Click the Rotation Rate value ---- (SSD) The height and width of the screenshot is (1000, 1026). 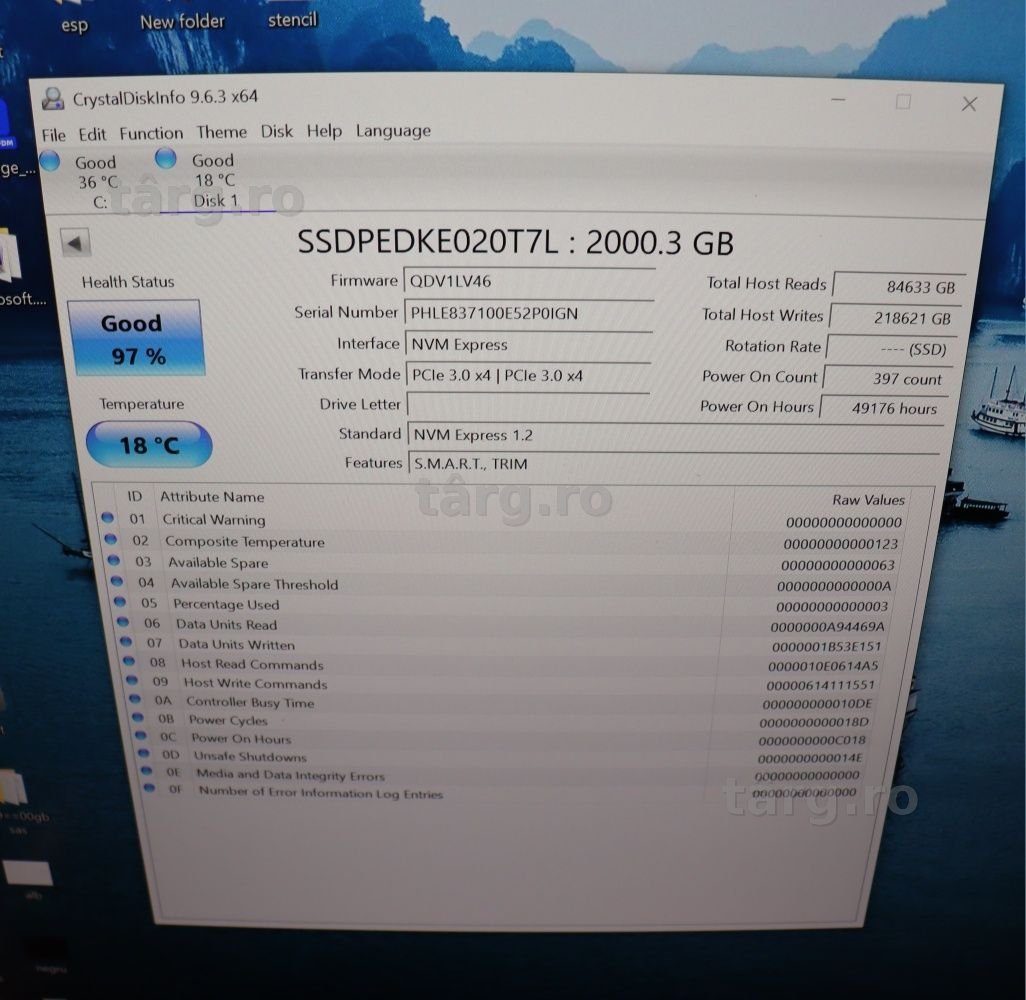tap(891, 349)
